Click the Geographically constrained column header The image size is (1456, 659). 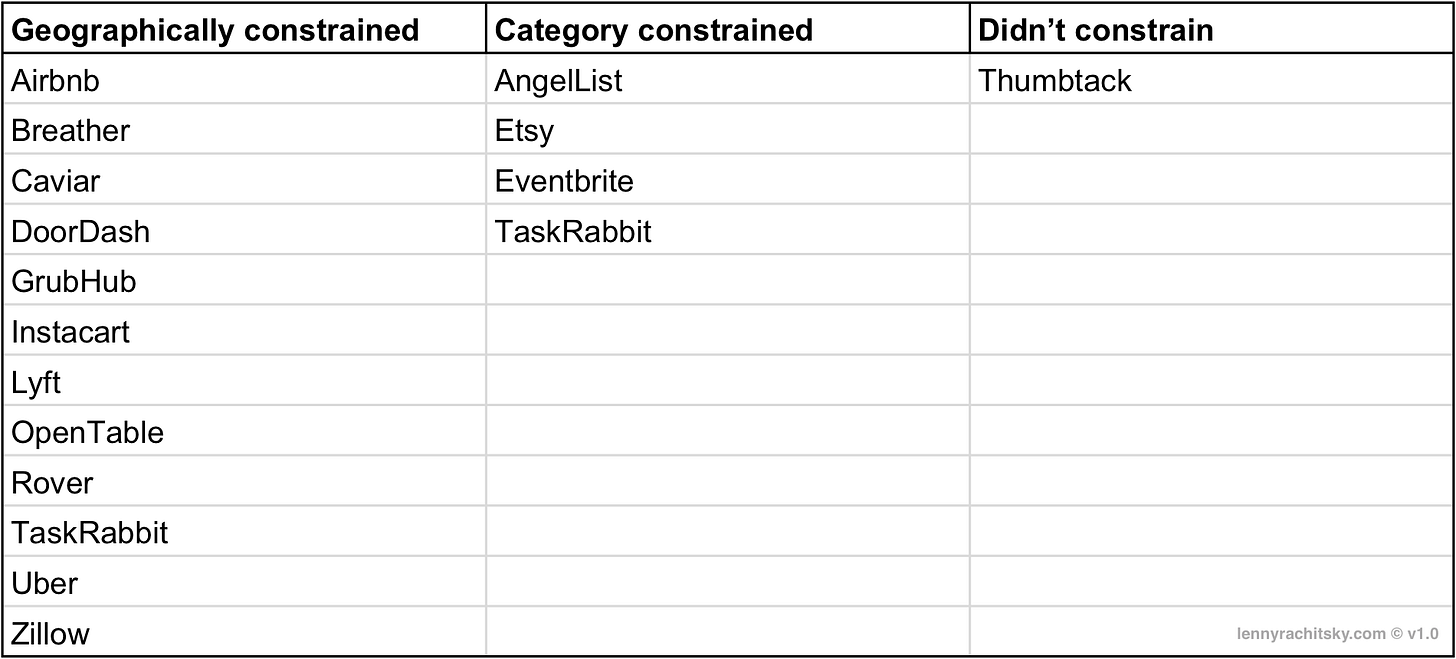(244, 28)
